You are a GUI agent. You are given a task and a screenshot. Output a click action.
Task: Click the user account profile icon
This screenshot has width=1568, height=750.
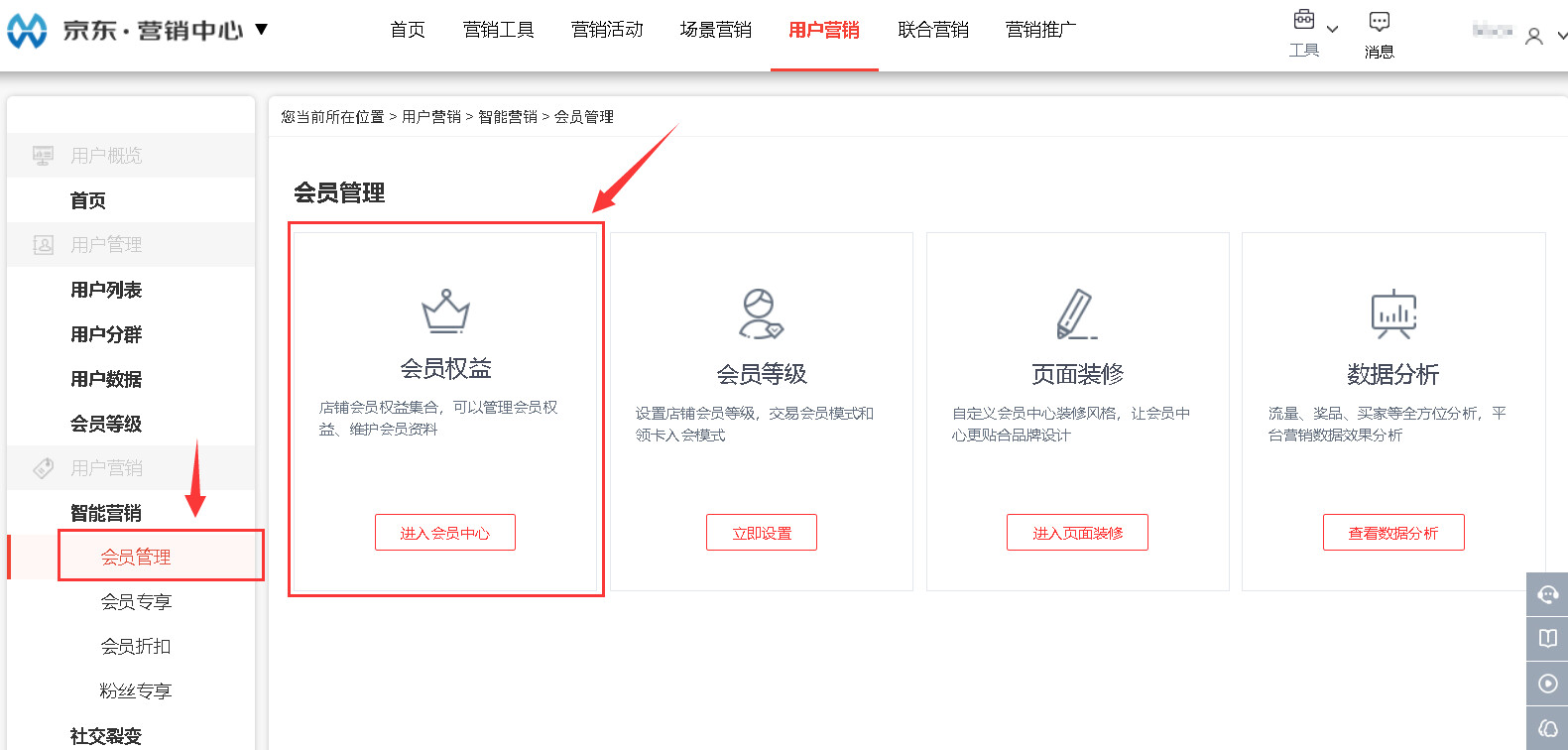(1533, 37)
